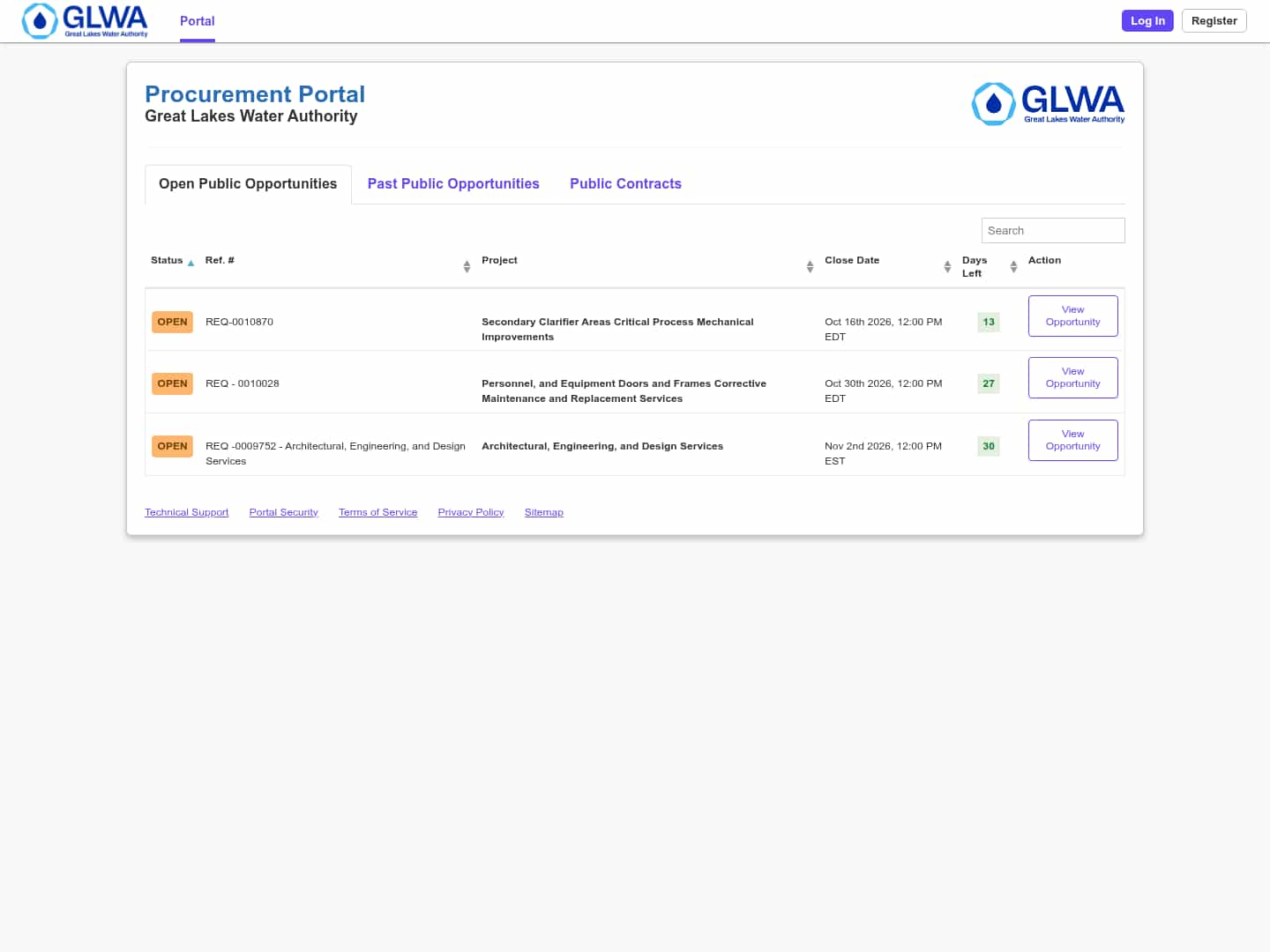View Opportunity for Architectural, Engineering, and Design Services
The image size is (1270, 952).
[x=1072, y=440]
